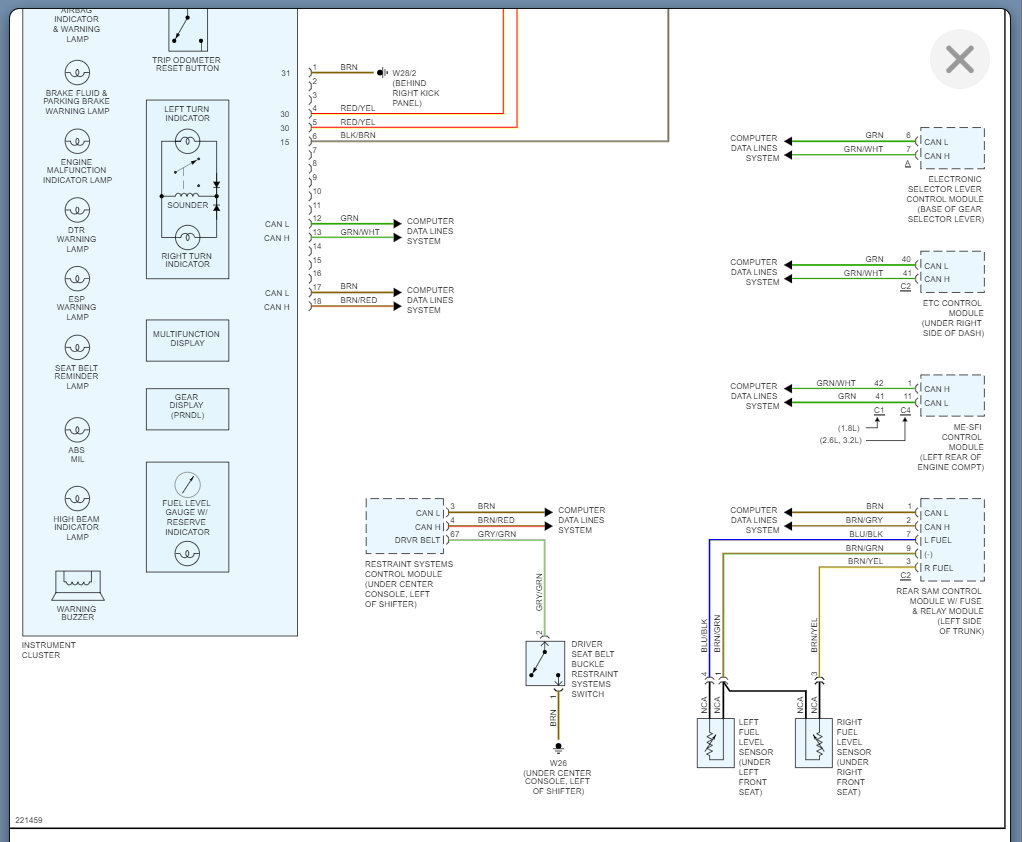Select the Multifunction Display box
1022x842 pixels.
pos(188,340)
